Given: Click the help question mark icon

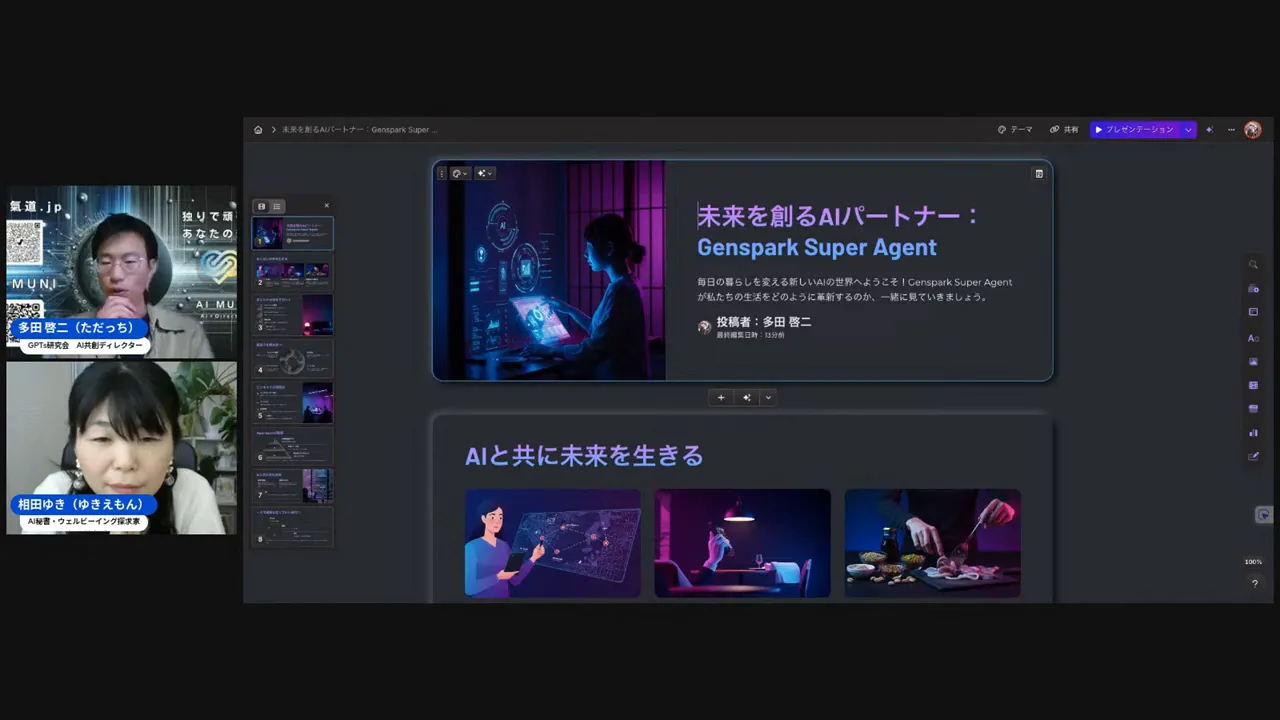Looking at the screenshot, I should pyautogui.click(x=1254, y=584).
